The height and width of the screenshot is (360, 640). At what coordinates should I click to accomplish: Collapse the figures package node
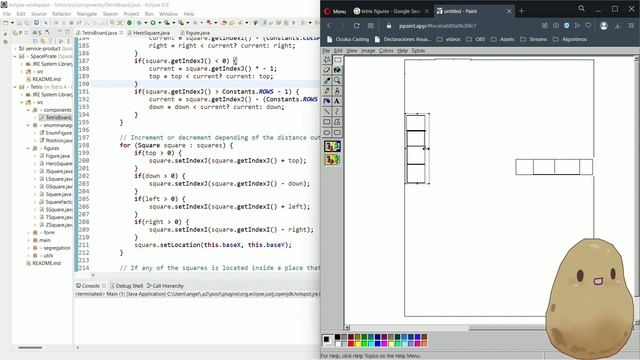(29, 148)
